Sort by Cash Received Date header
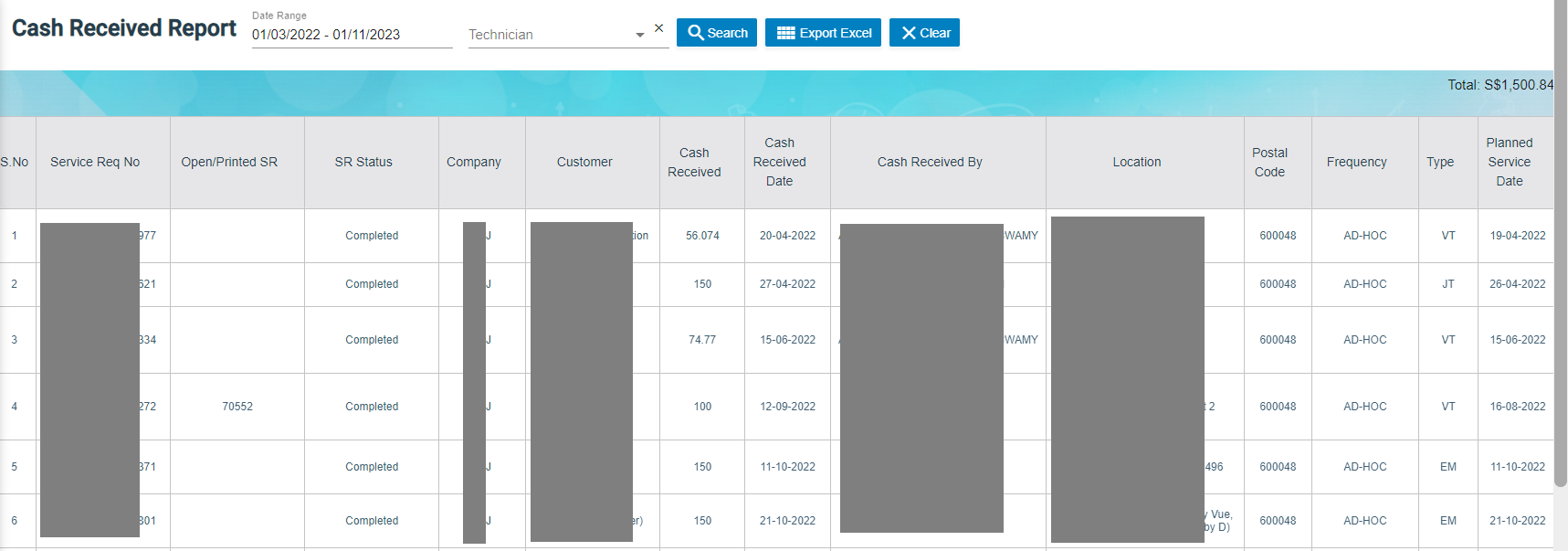 pyautogui.click(x=779, y=162)
